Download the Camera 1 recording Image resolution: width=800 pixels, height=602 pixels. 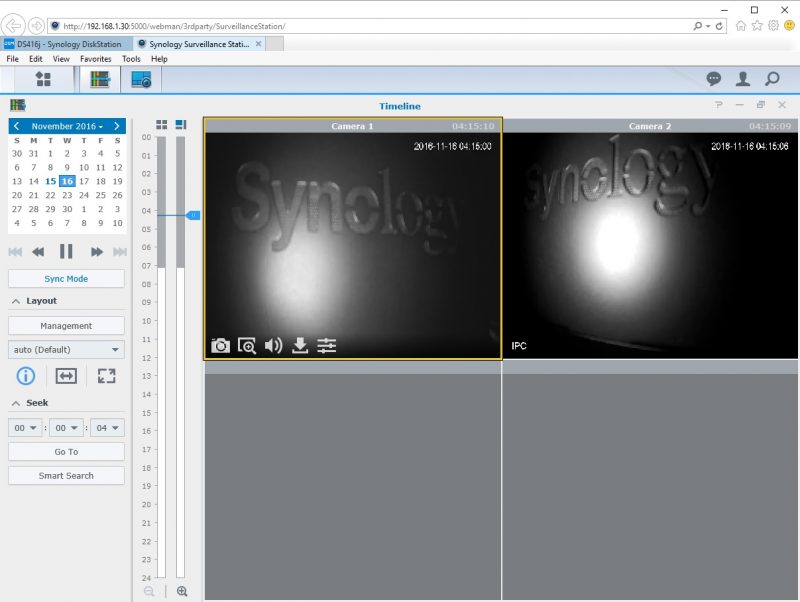(300, 346)
